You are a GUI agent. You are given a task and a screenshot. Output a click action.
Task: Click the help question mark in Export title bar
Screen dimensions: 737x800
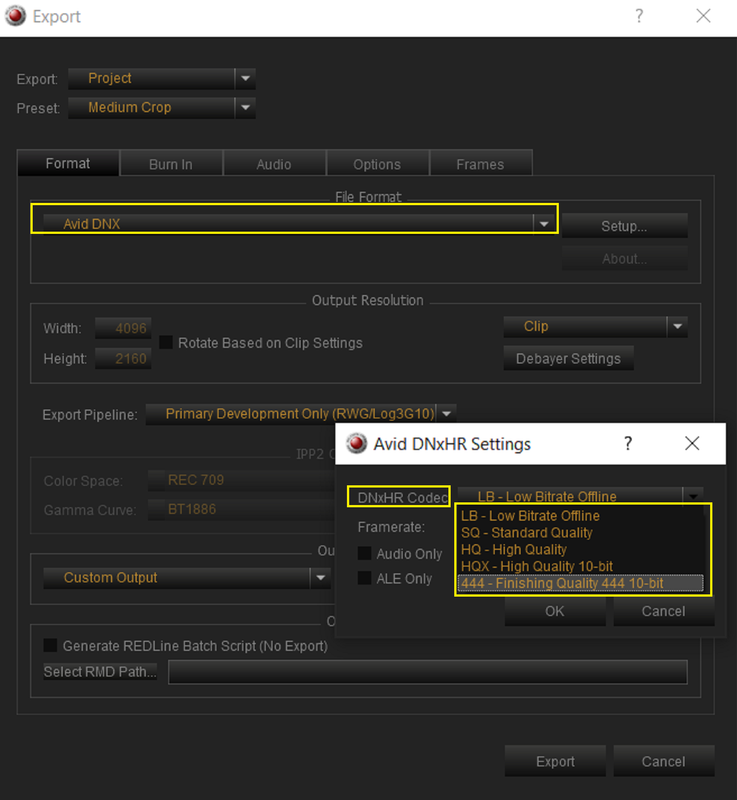(639, 16)
